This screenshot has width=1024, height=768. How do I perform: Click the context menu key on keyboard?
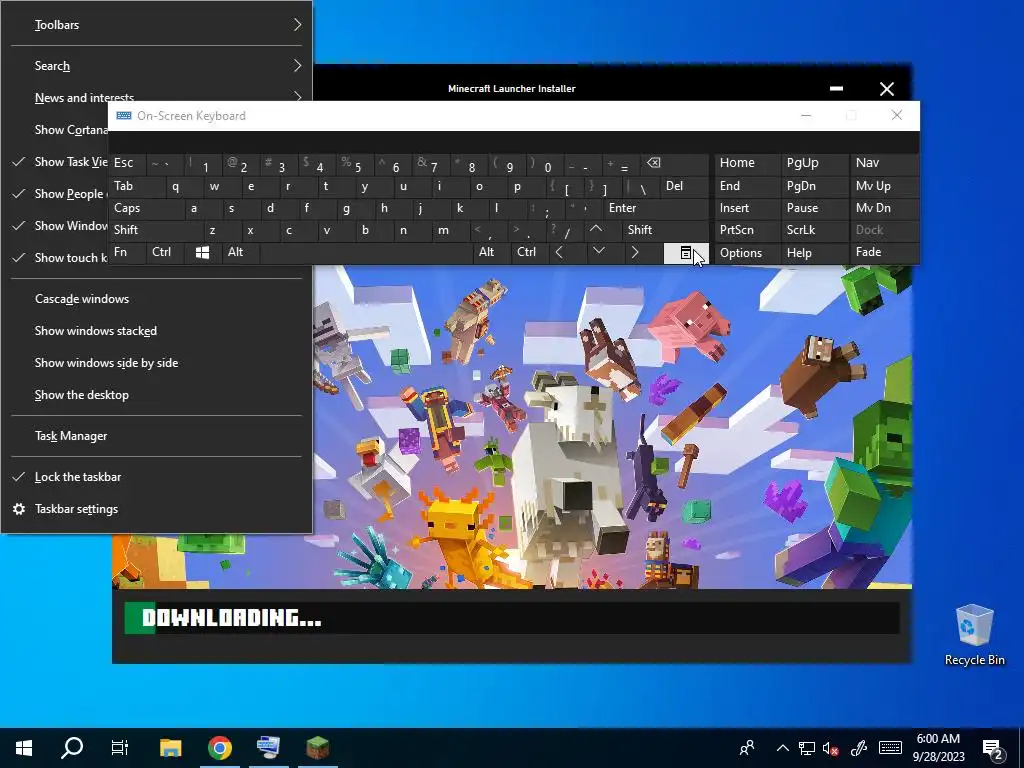[x=686, y=253]
